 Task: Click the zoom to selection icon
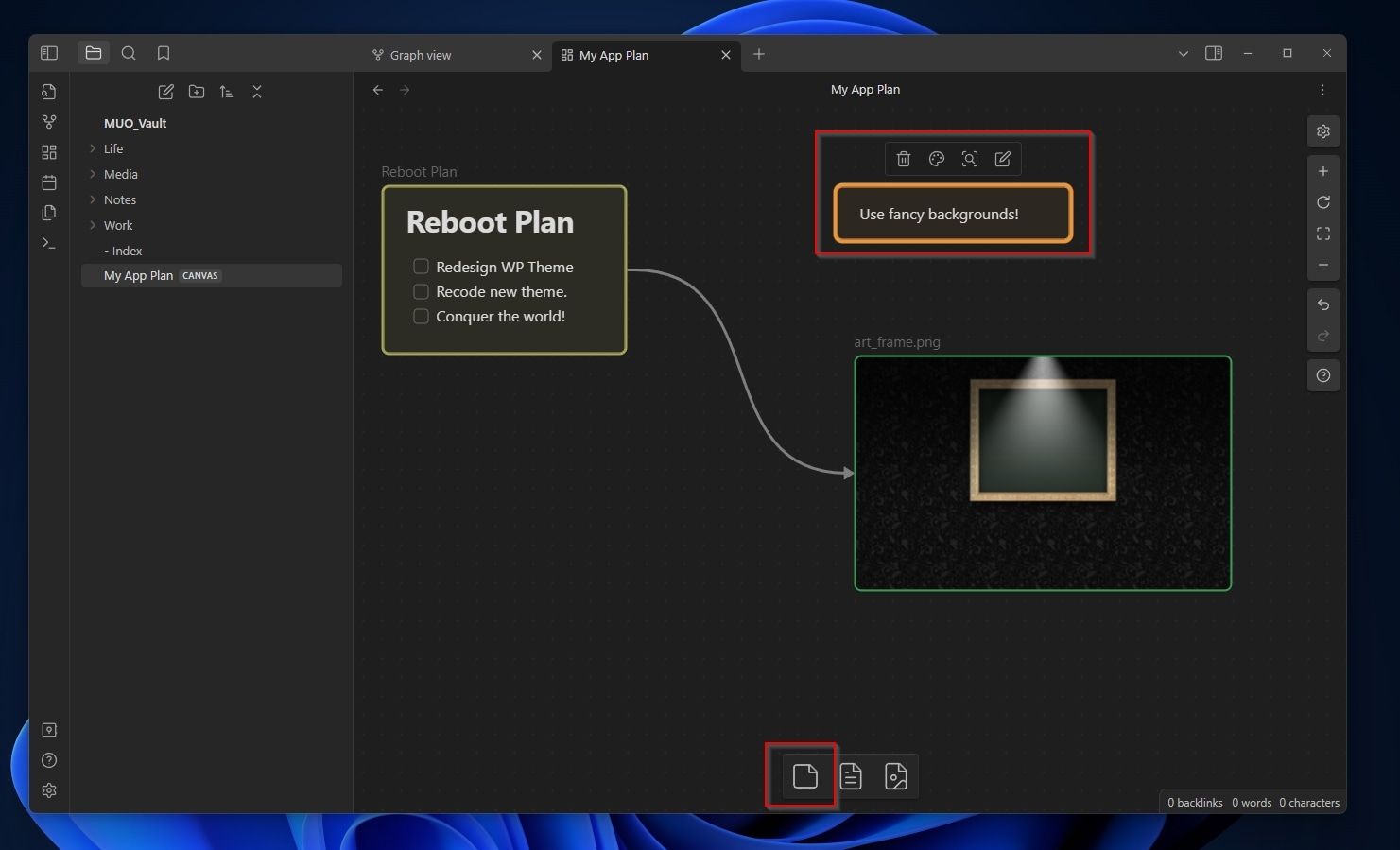point(970,159)
